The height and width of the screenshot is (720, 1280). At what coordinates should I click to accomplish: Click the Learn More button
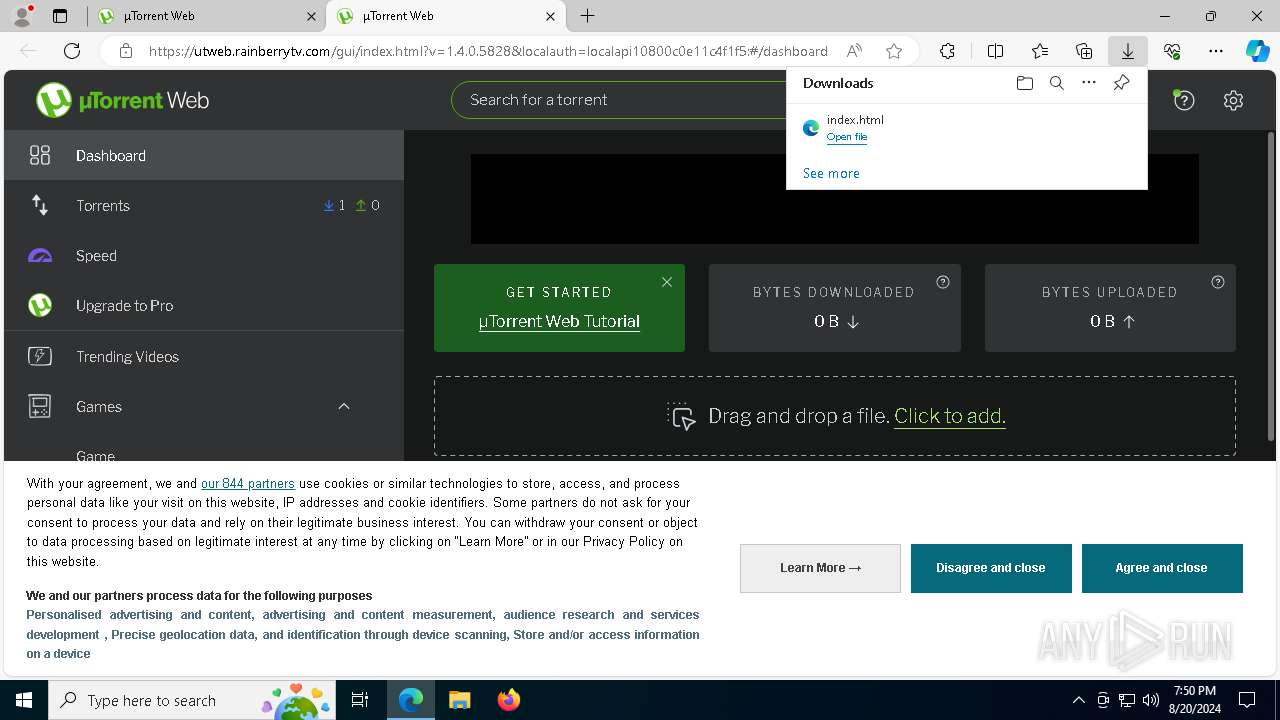click(820, 568)
